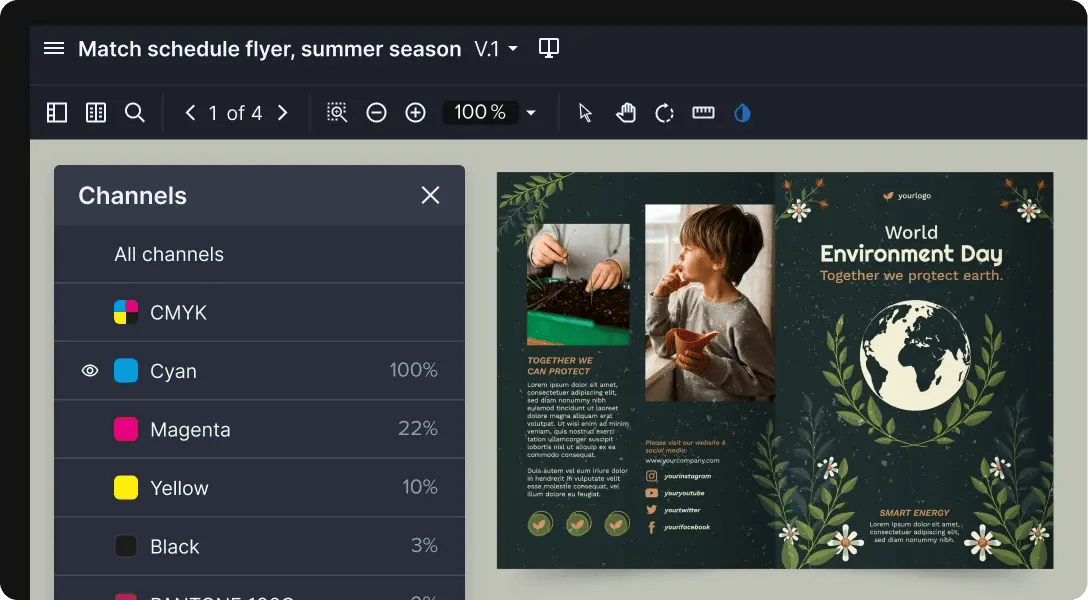Open the compare view icon beside version
The height and width of the screenshot is (600, 1088).
[548, 48]
